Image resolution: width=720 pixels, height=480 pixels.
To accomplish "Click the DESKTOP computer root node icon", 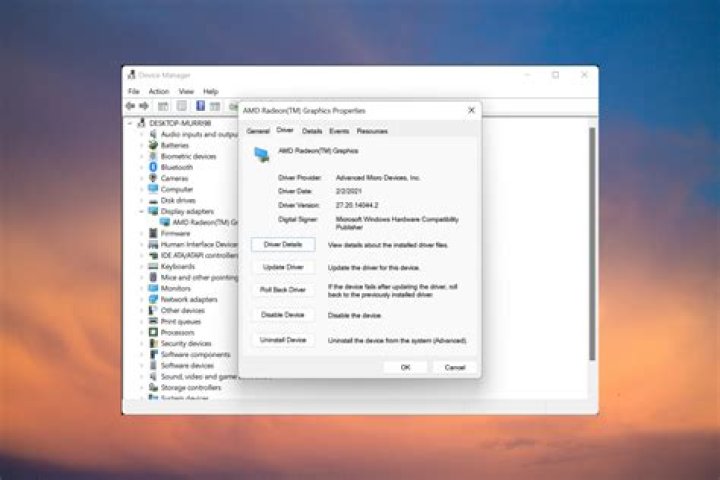I will 141,123.
